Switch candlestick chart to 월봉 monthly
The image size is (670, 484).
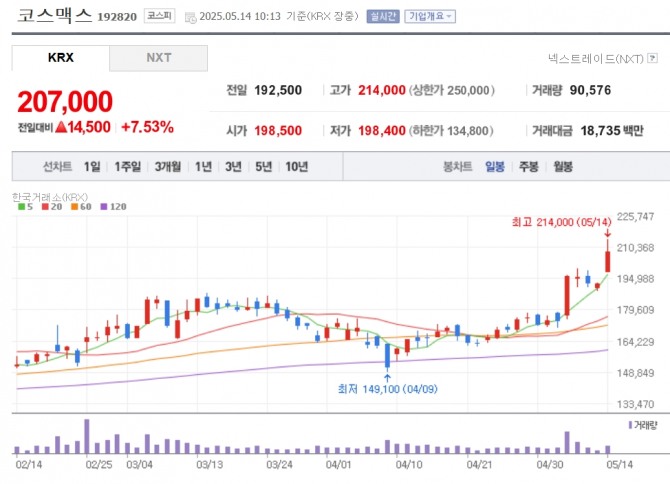tap(562, 166)
